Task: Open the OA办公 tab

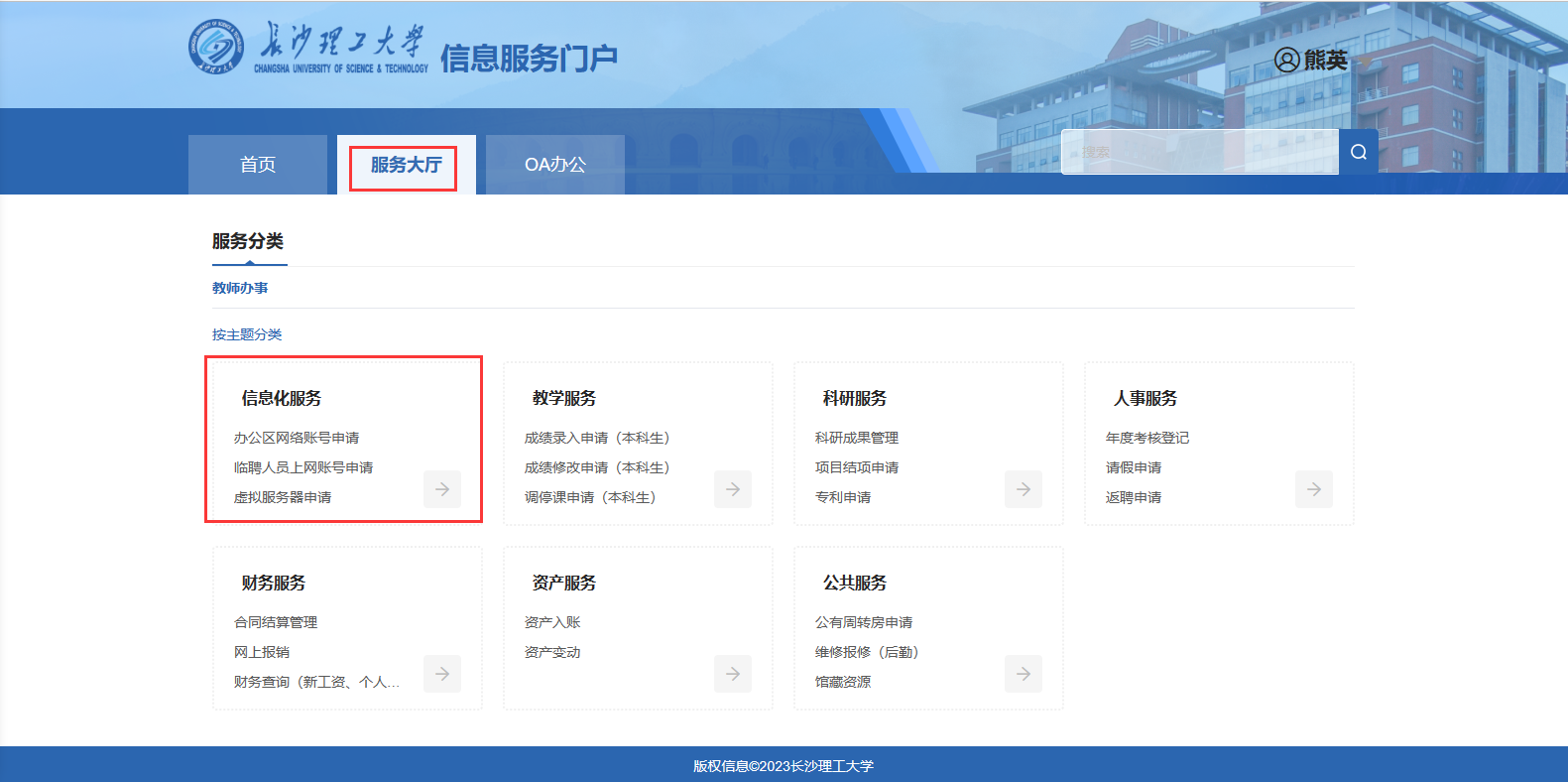Action: click(x=554, y=165)
